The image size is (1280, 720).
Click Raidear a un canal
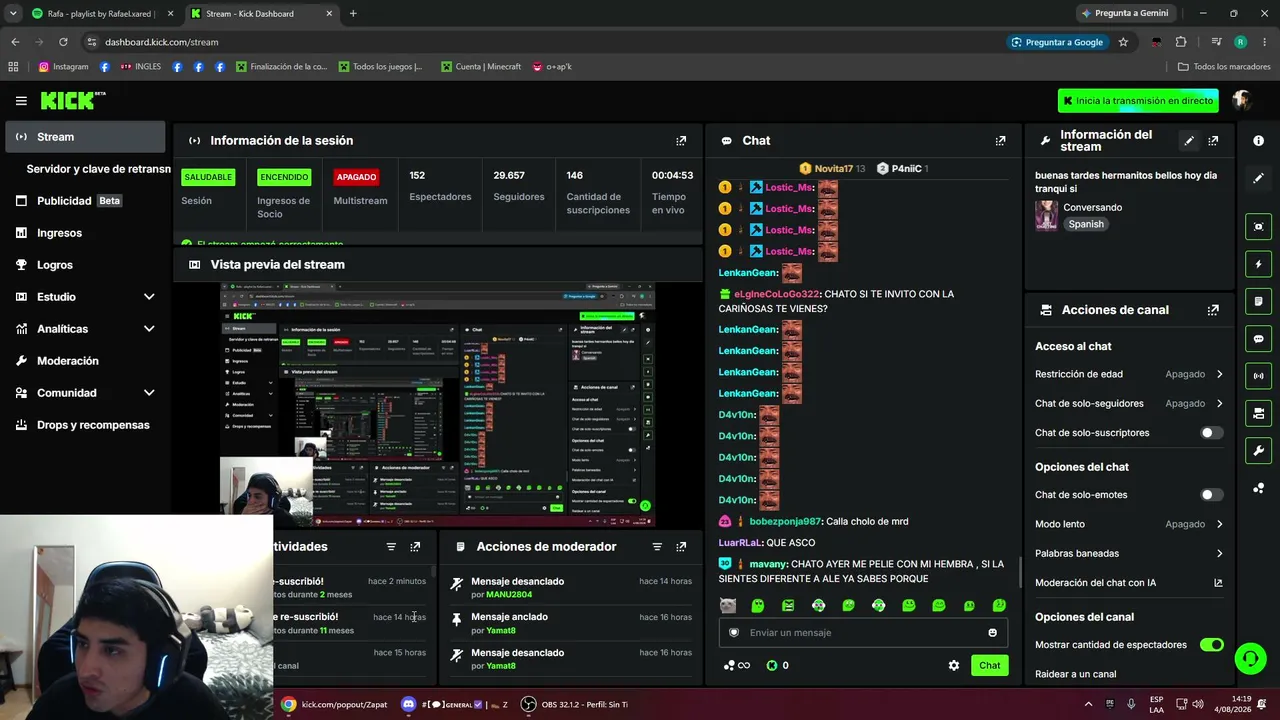point(1075,674)
